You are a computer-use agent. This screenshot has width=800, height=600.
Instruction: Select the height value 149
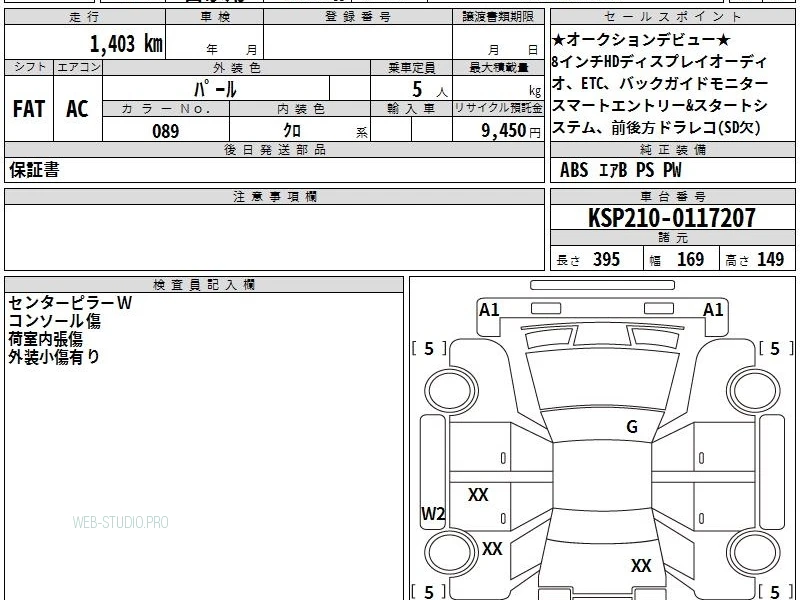point(770,259)
